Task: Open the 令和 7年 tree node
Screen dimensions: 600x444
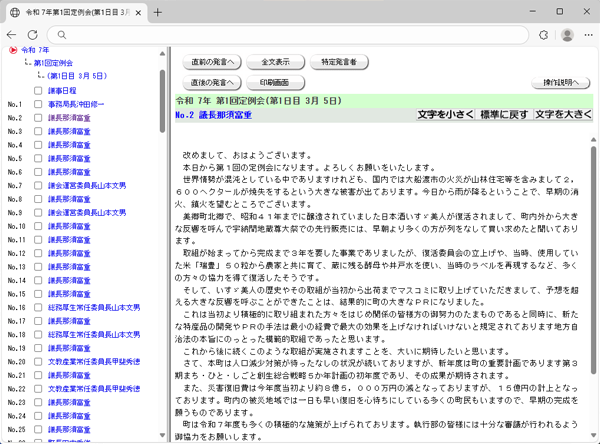Action: [x=35, y=50]
